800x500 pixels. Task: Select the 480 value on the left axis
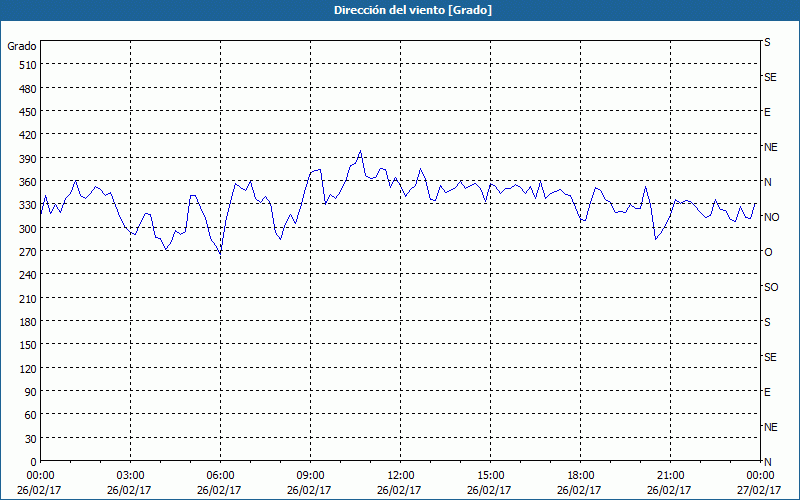point(29,89)
